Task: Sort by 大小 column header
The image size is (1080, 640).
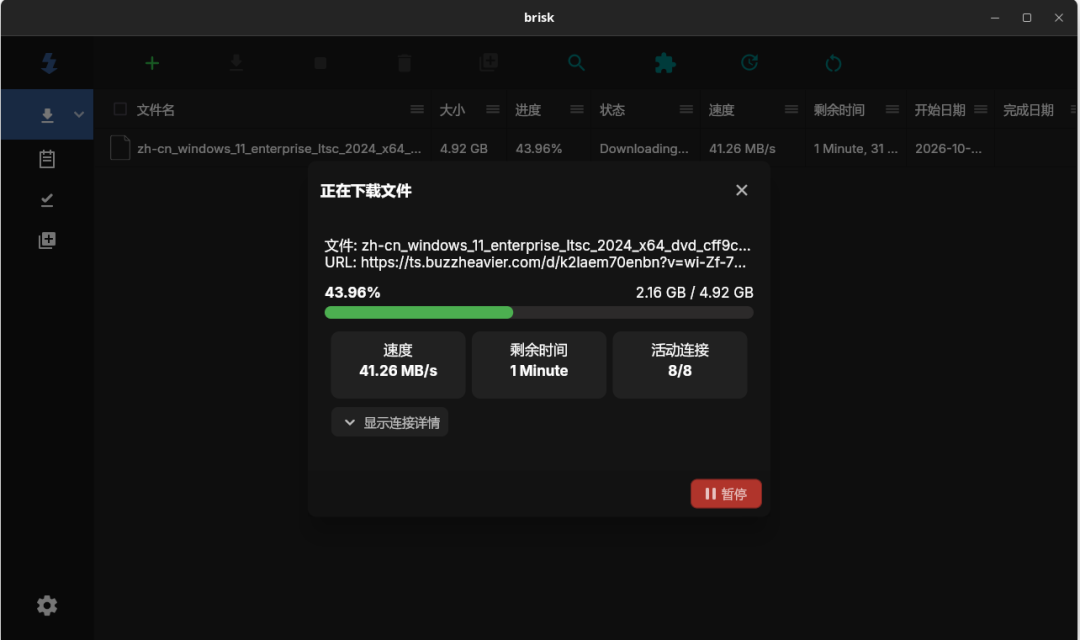Action: click(x=453, y=110)
